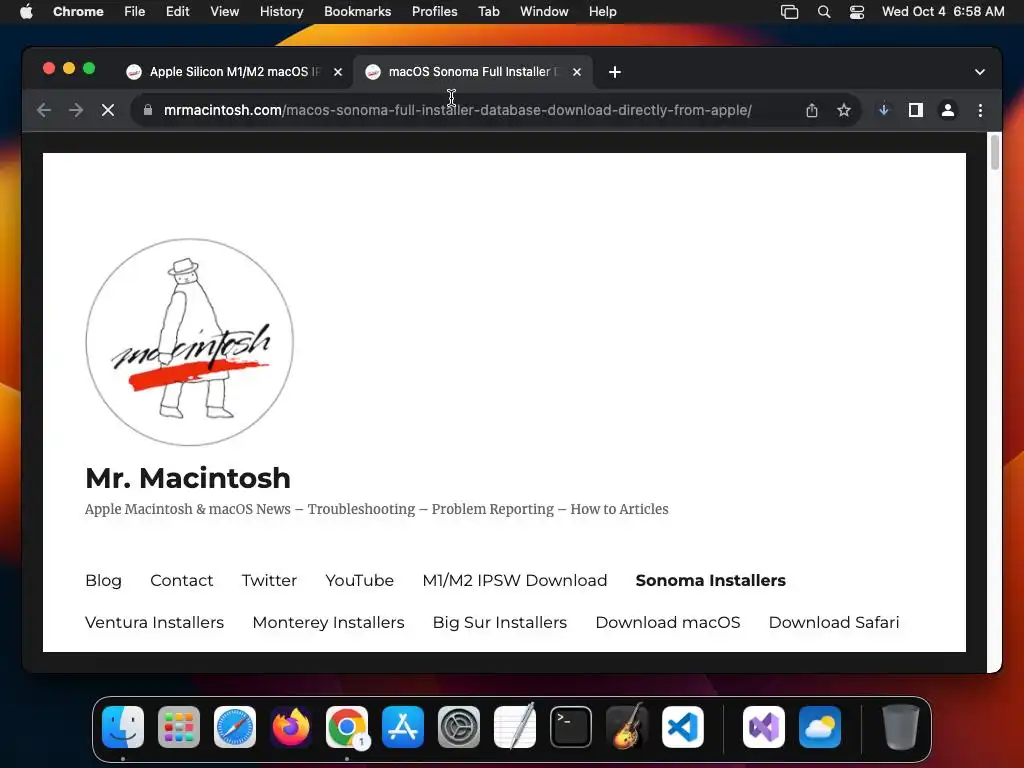Go back using Chrome's back arrow
This screenshot has width=1024, height=768.
pyautogui.click(x=44, y=110)
